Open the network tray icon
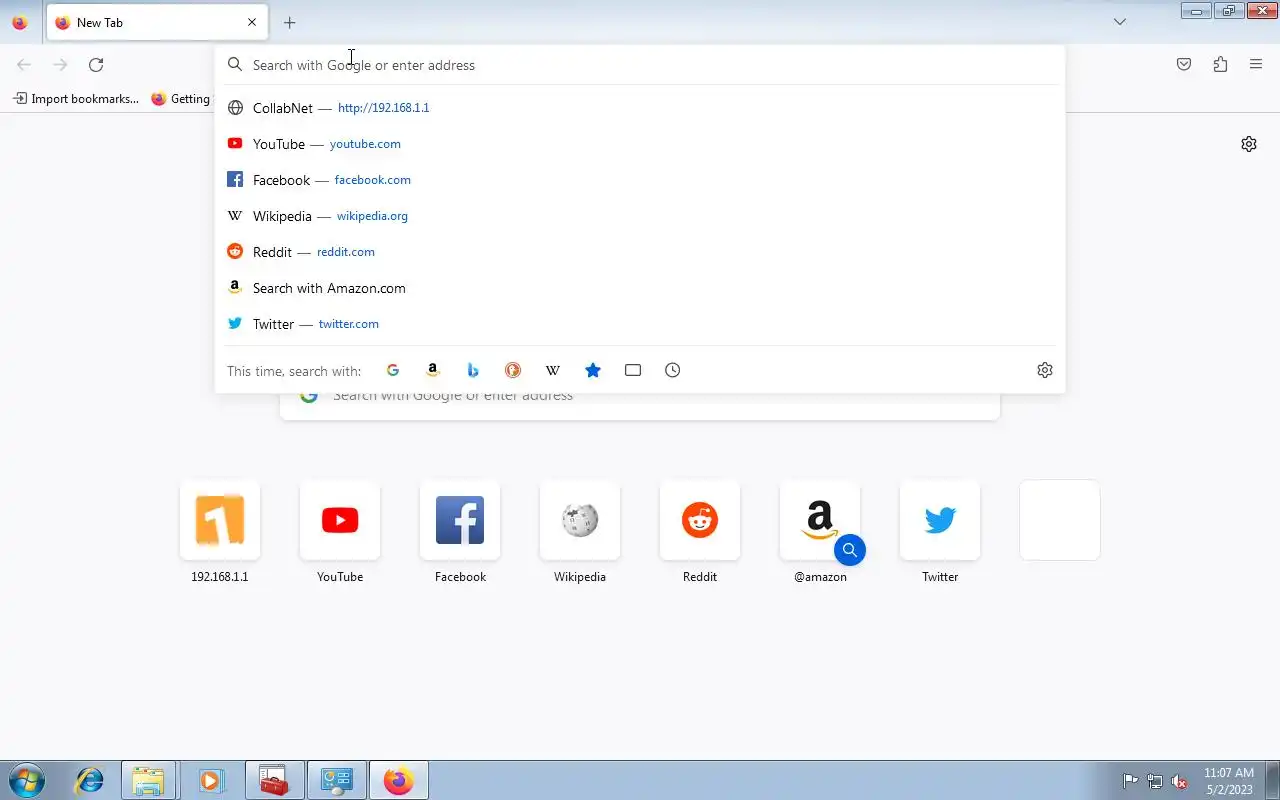Viewport: 1280px width, 800px height. click(1155, 781)
